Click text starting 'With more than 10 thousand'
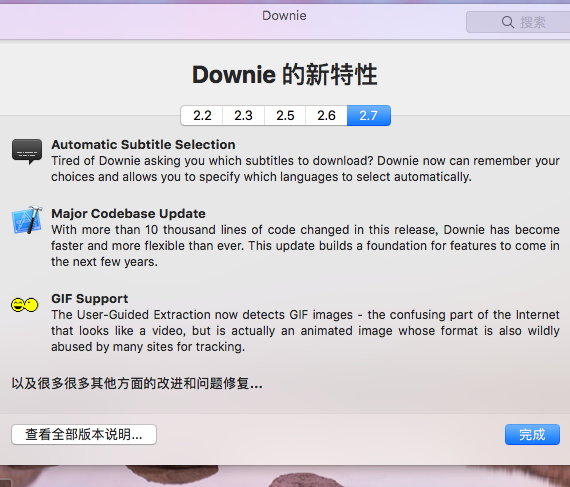Viewport: 570px width, 487px height. click(305, 246)
